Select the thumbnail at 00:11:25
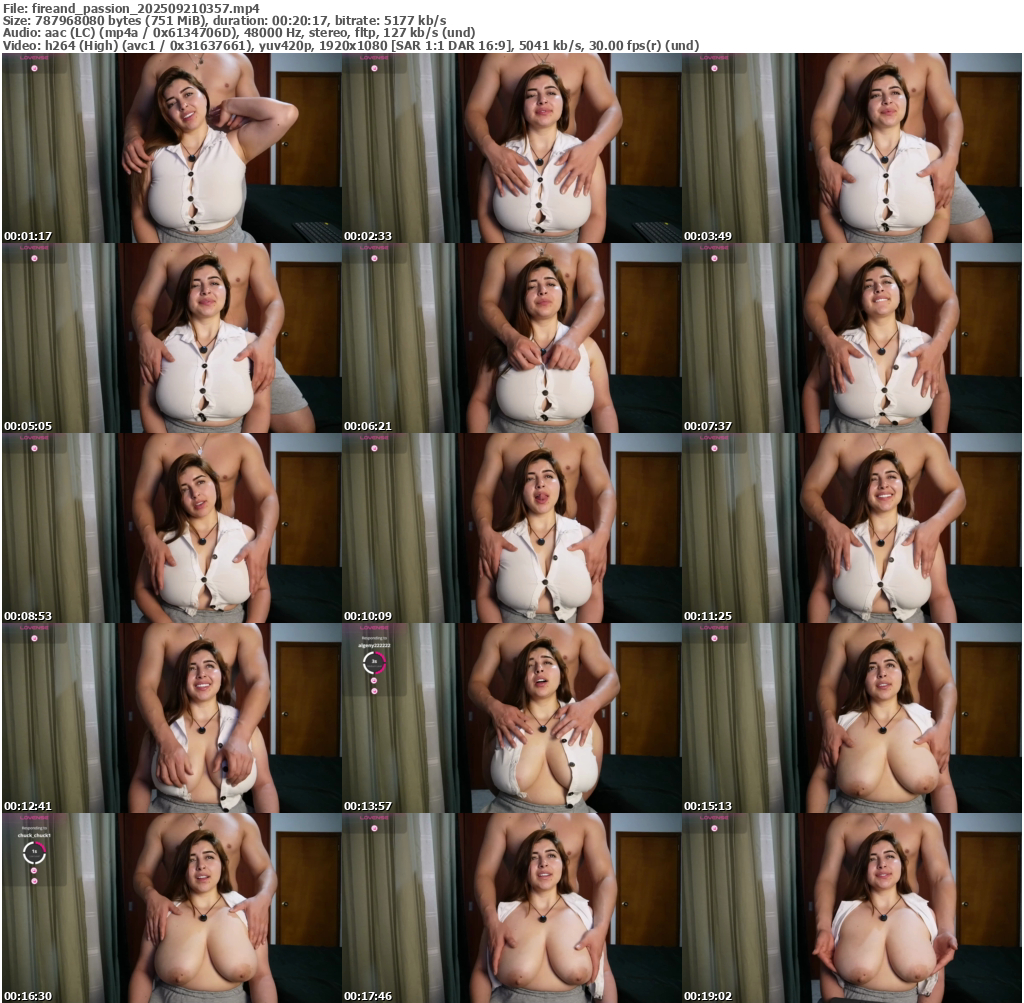This screenshot has width=1024, height=1003. (851, 528)
